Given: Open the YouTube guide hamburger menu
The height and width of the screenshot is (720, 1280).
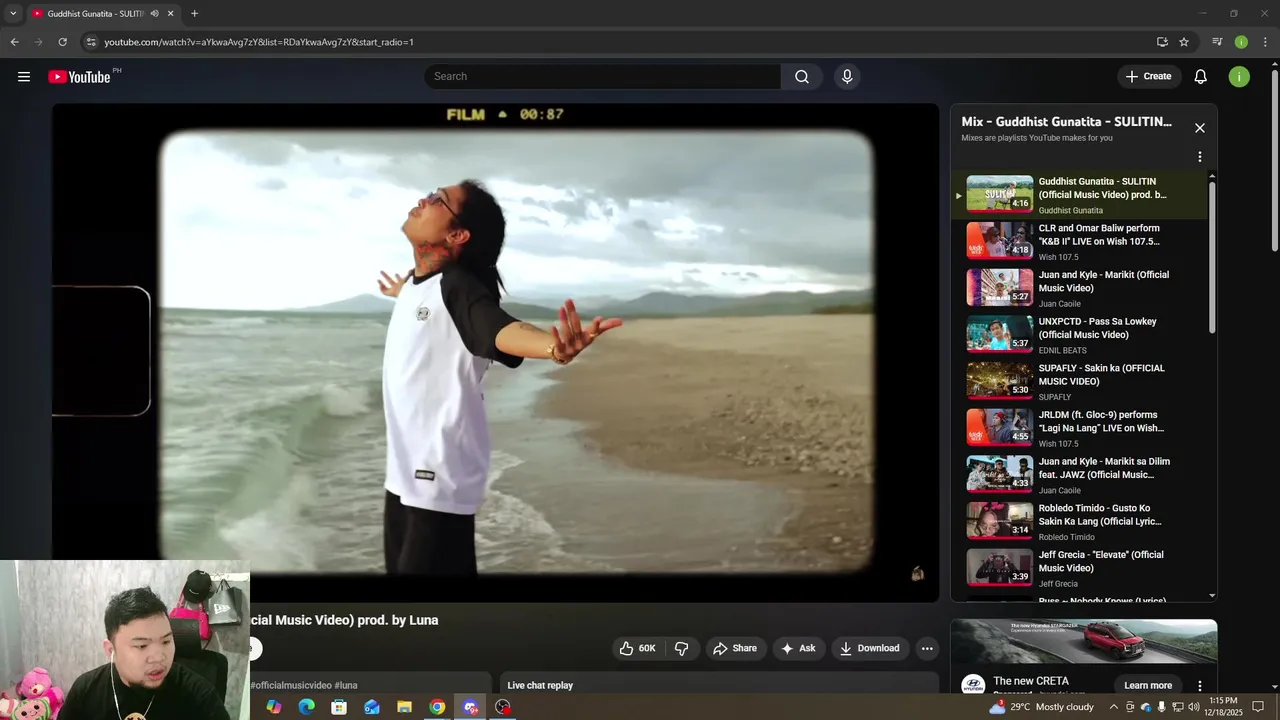Looking at the screenshot, I should point(24,77).
